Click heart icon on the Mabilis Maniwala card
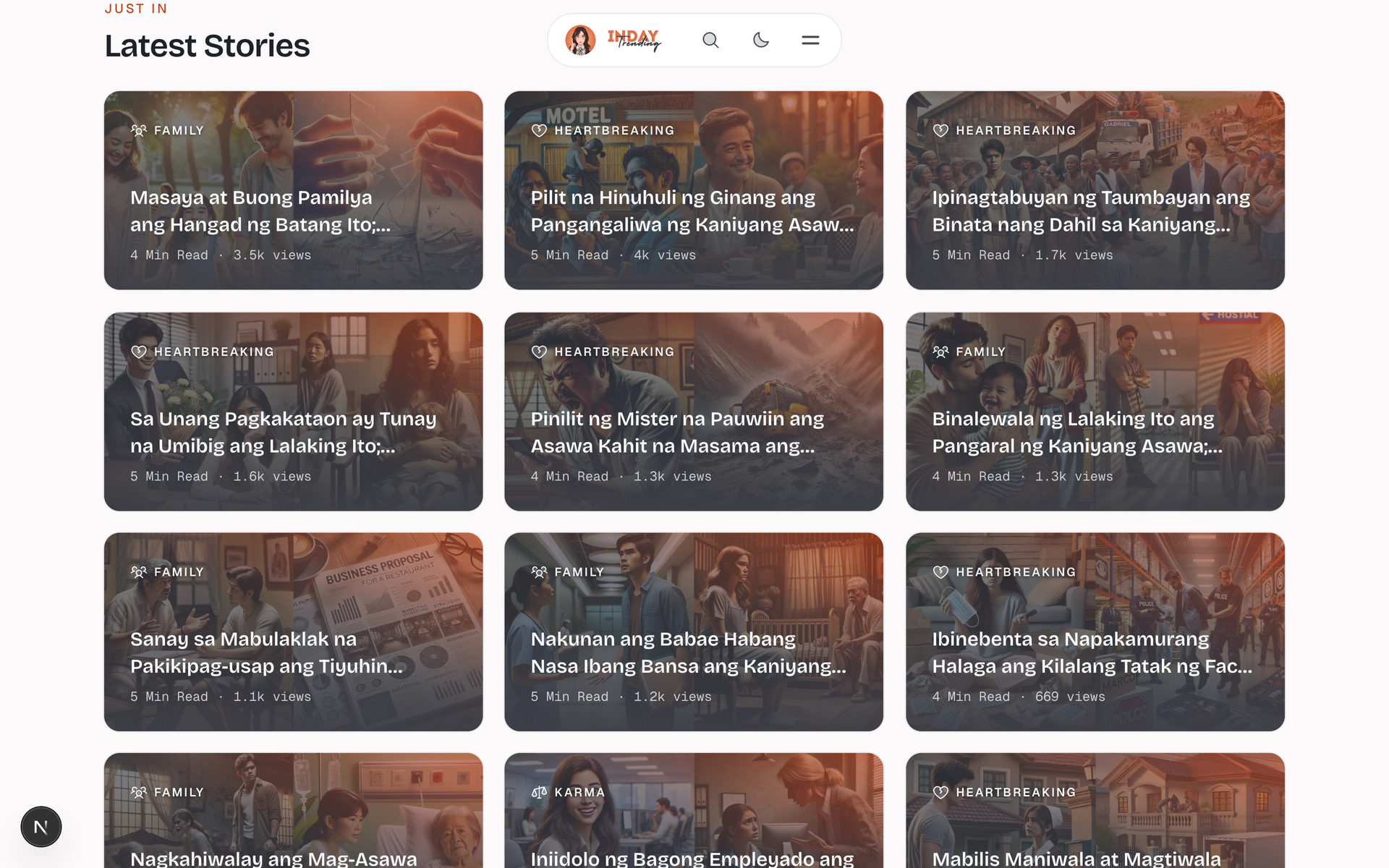The height and width of the screenshot is (868, 1389). (940, 793)
